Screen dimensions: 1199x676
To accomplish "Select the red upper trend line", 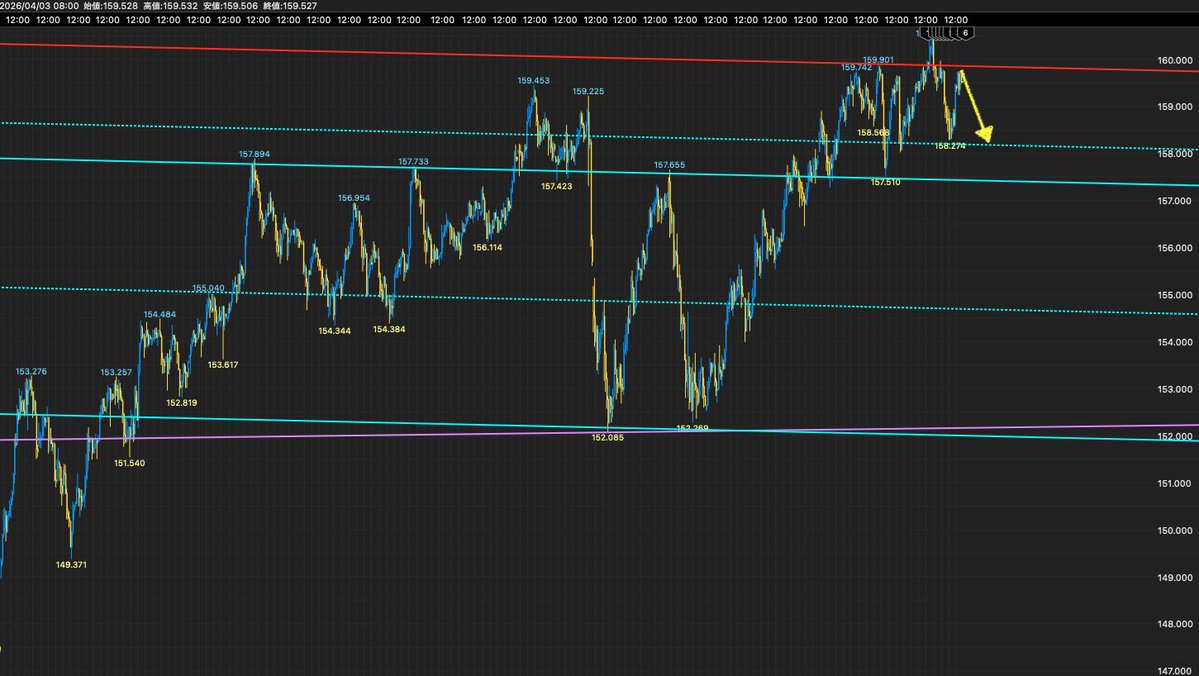I will (x=600, y=57).
